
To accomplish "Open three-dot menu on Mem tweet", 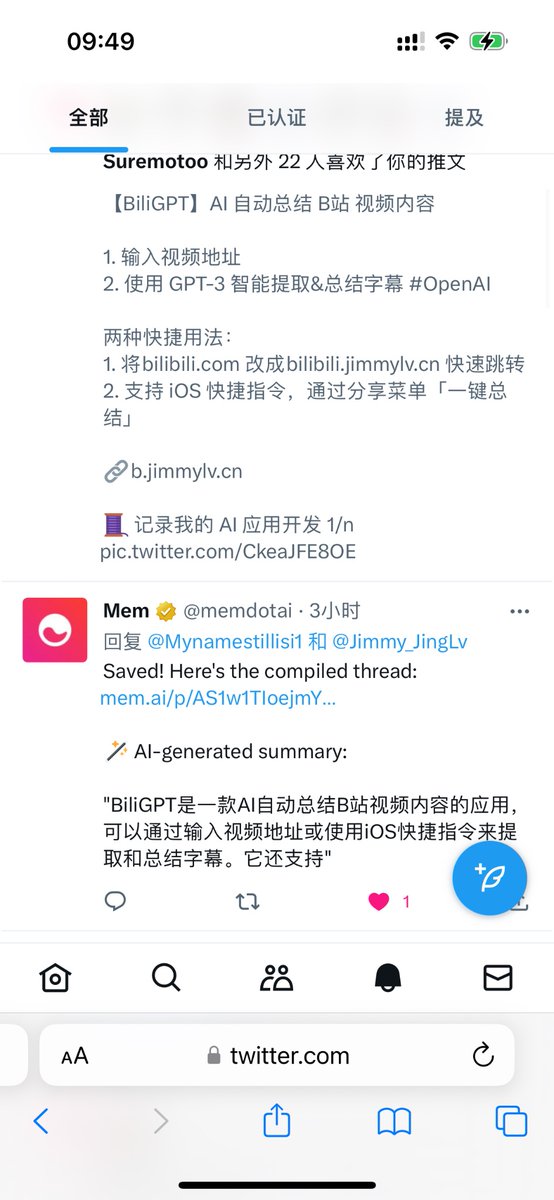I will pos(520,611).
